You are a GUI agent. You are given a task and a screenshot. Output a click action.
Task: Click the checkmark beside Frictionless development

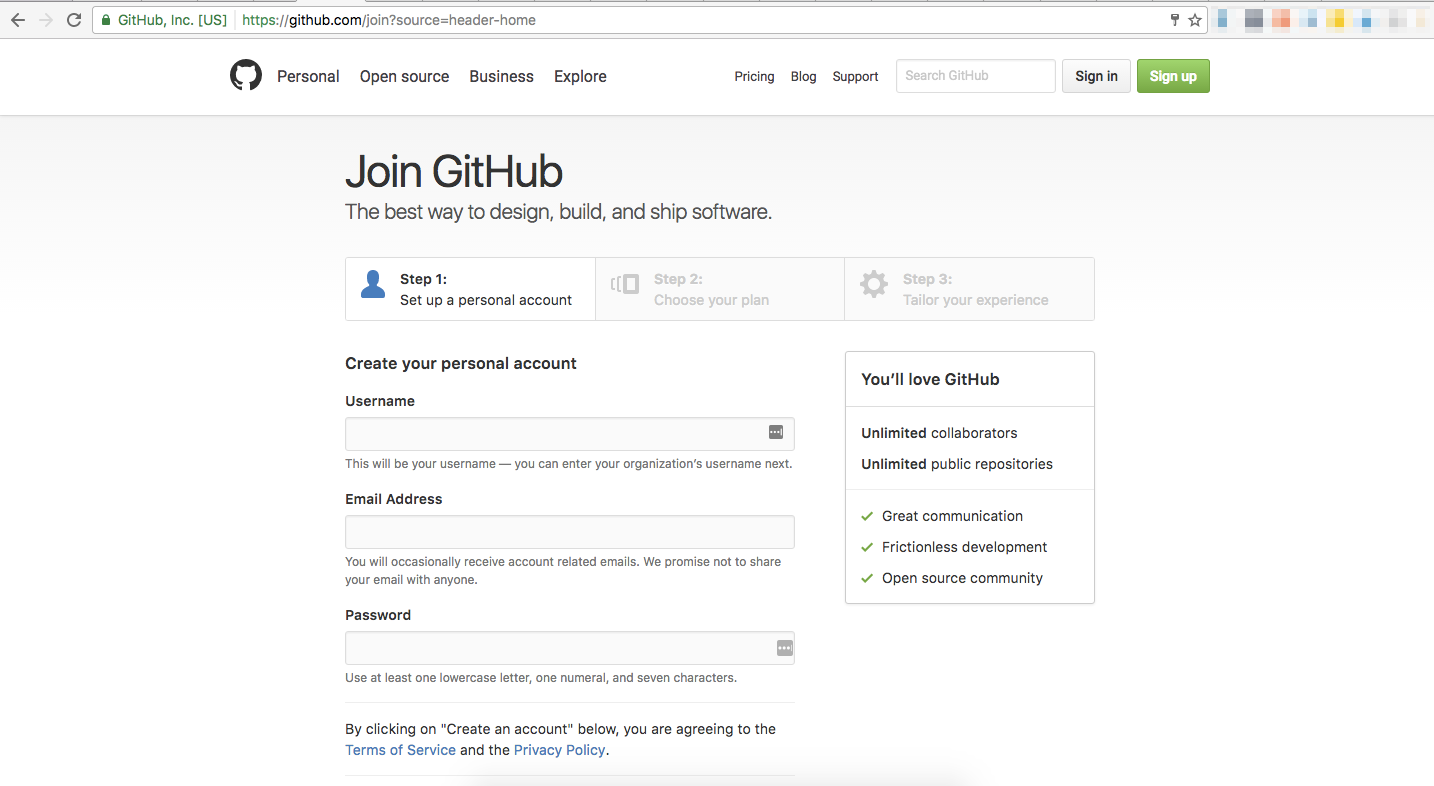(x=867, y=547)
